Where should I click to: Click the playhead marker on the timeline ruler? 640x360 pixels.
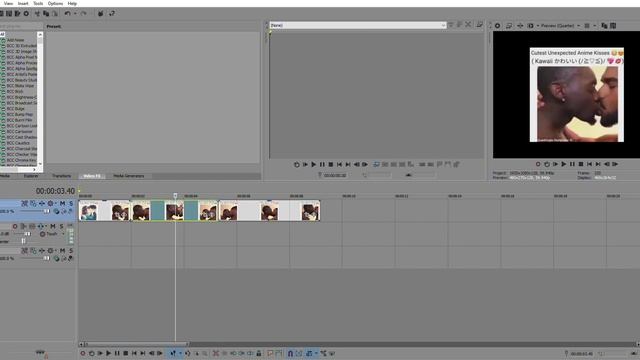tap(176, 196)
